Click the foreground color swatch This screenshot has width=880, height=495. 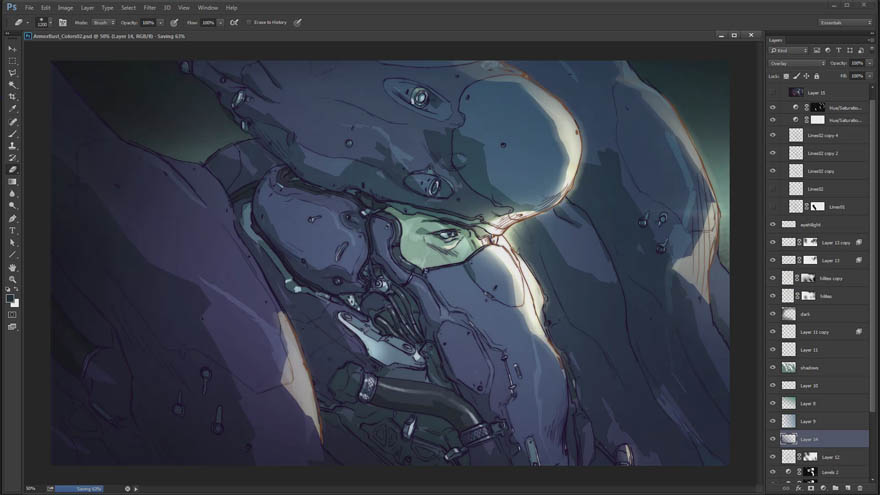10,299
